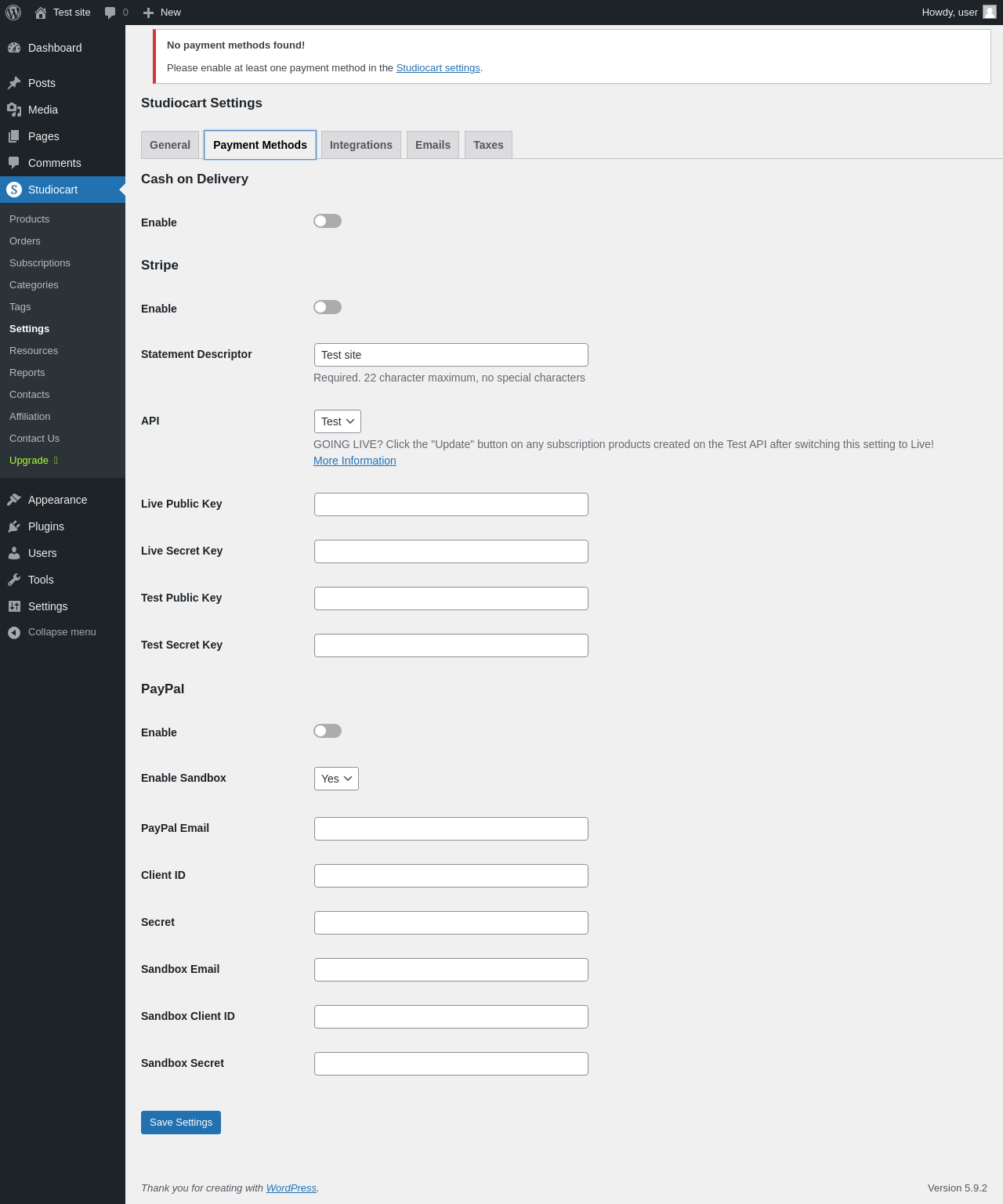Viewport: 1003px width, 1204px height.
Task: Click the Dashboard gauge icon
Action: click(14, 48)
